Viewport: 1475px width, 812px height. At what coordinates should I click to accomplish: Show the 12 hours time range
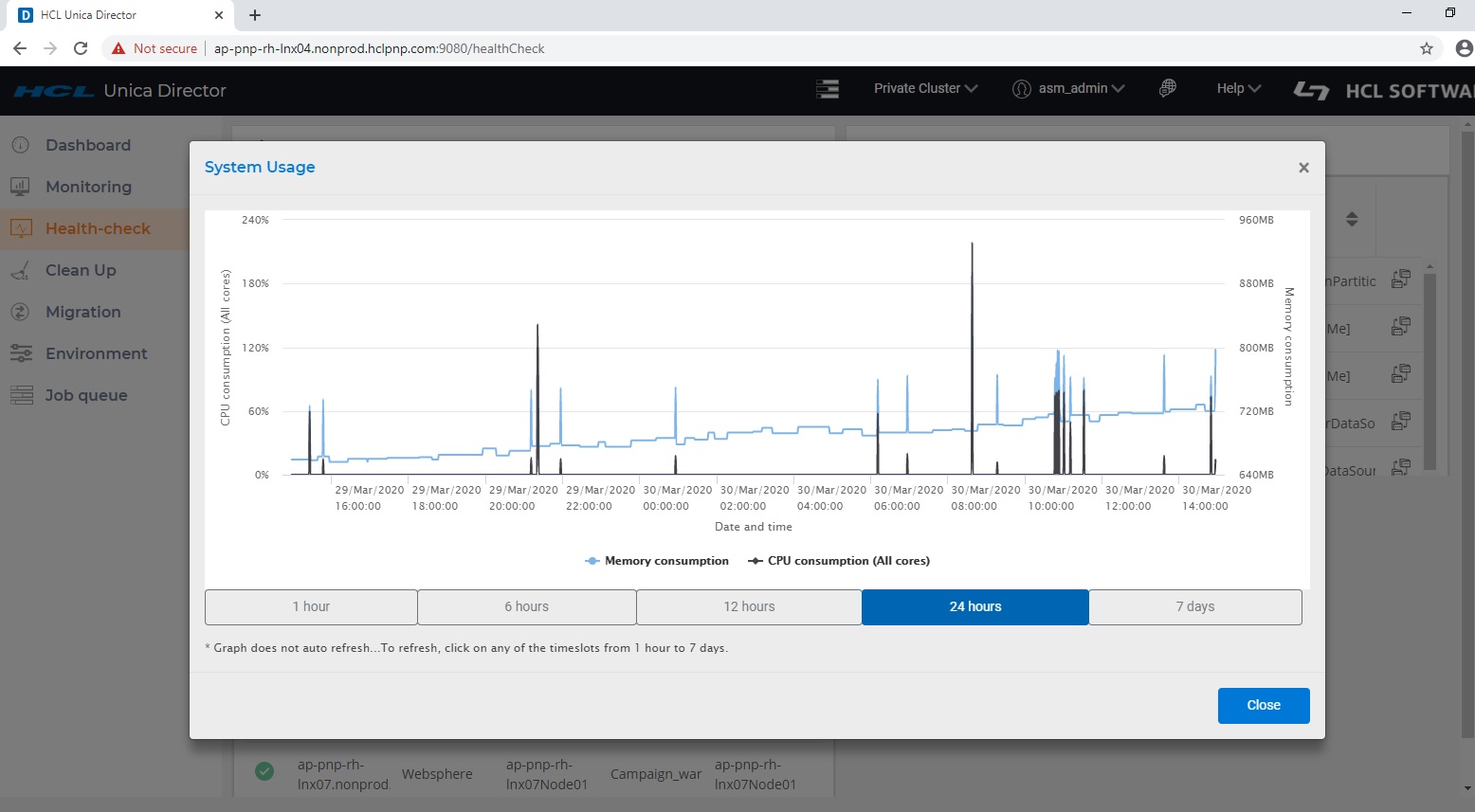point(749,606)
